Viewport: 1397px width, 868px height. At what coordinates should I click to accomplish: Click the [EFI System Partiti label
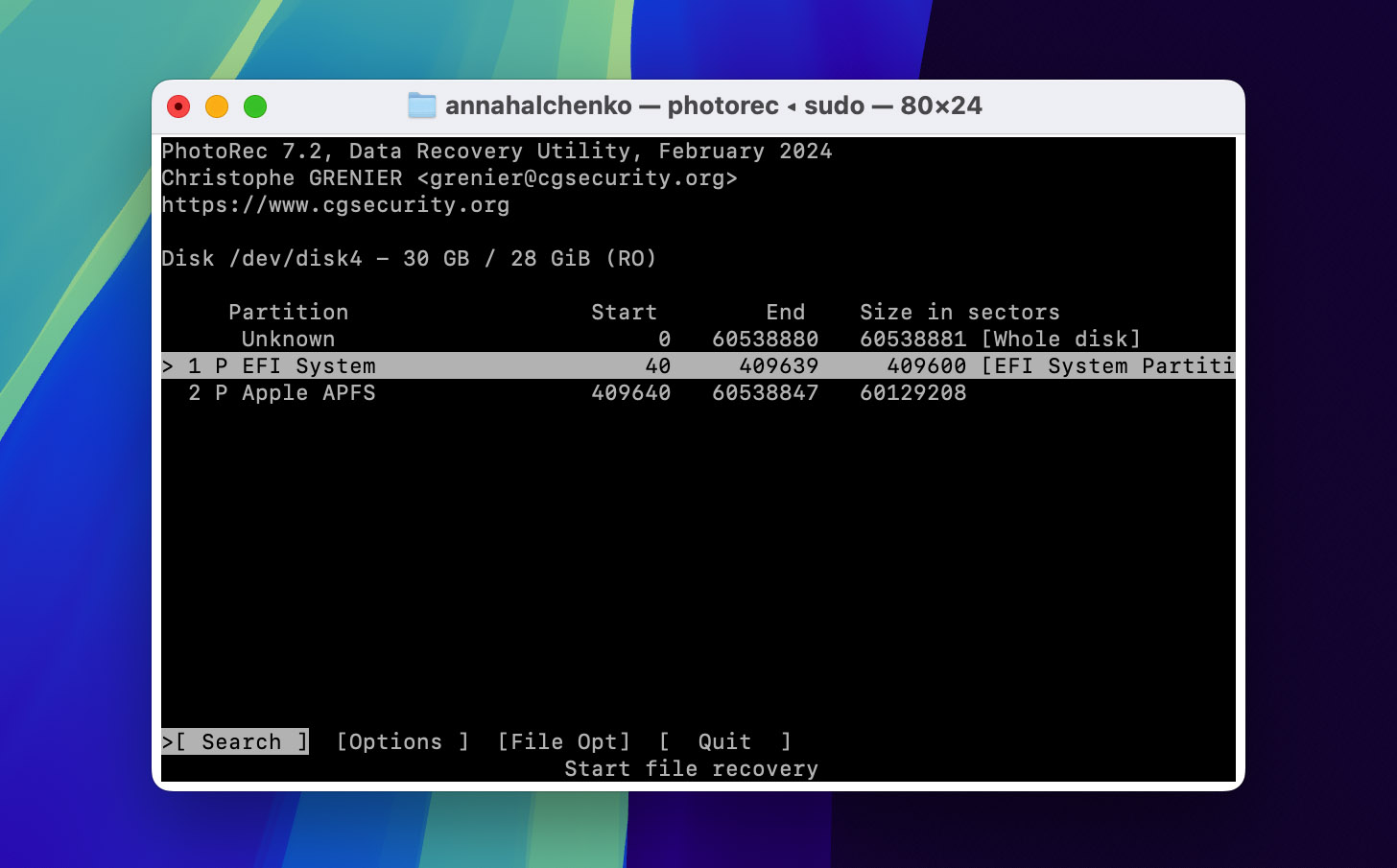click(1107, 365)
